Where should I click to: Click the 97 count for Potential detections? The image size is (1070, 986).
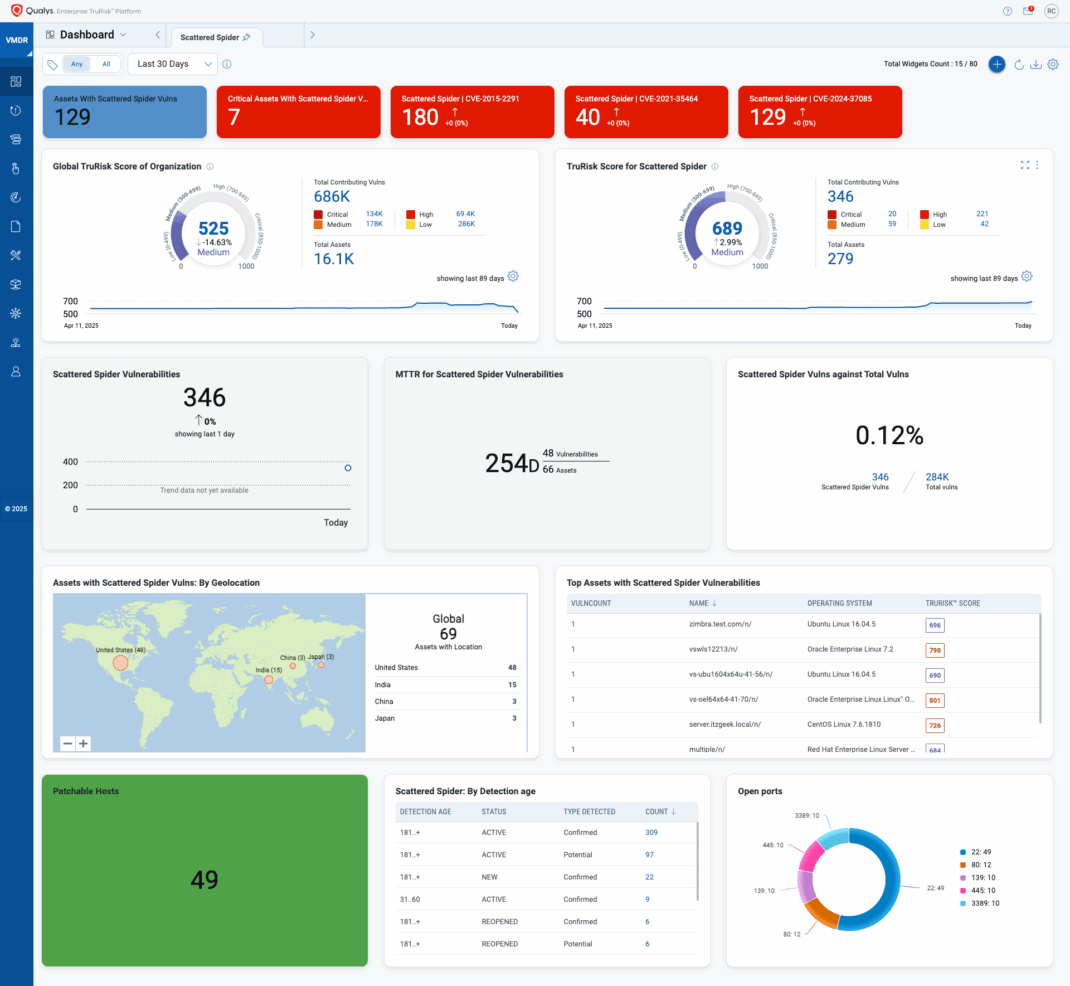pos(650,855)
